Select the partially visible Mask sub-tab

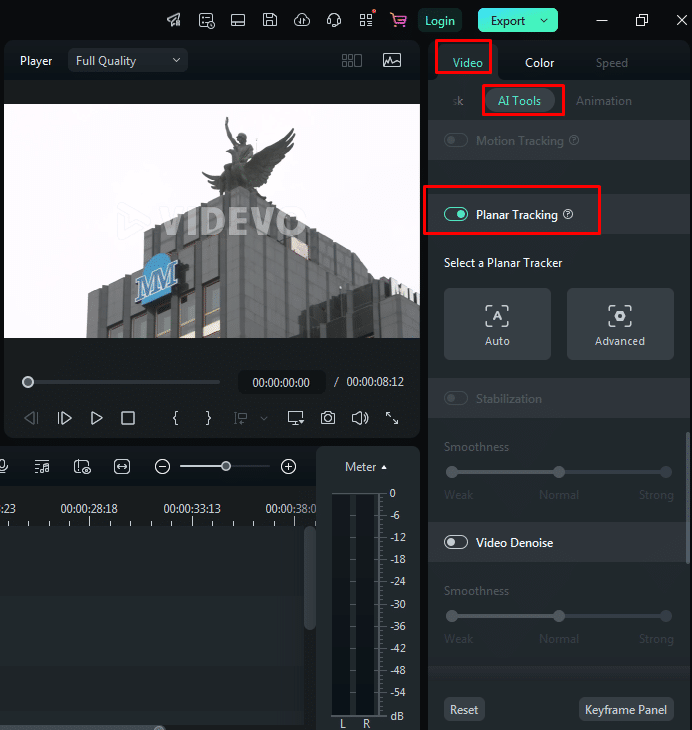click(x=457, y=101)
